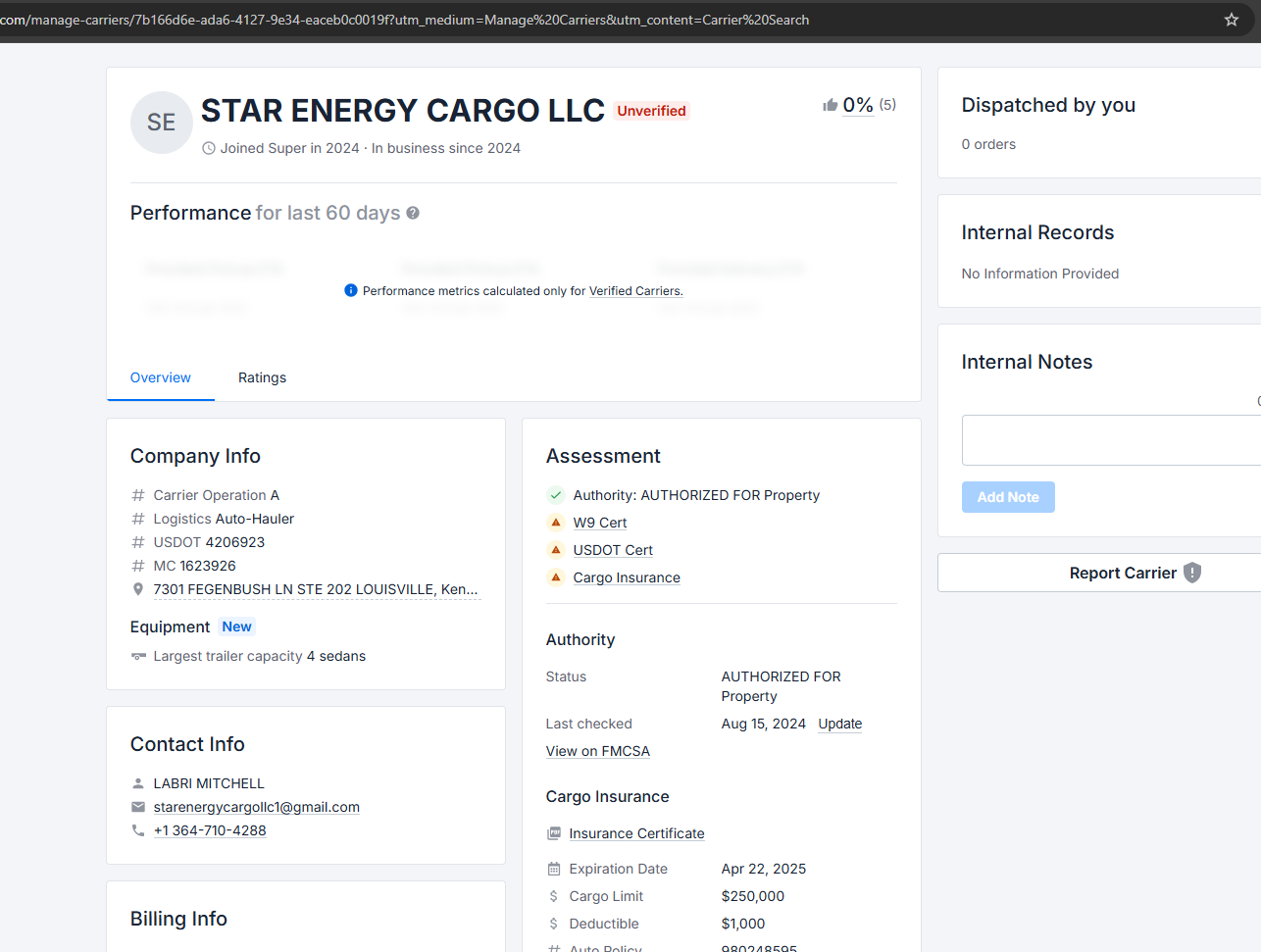Click the trailer icon beside Largest trailer capacity
Screen dimensions: 1261x952
coord(138,656)
